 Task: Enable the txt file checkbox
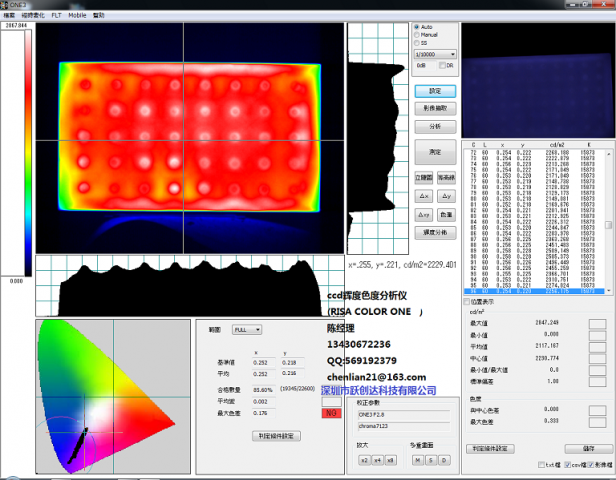point(542,465)
